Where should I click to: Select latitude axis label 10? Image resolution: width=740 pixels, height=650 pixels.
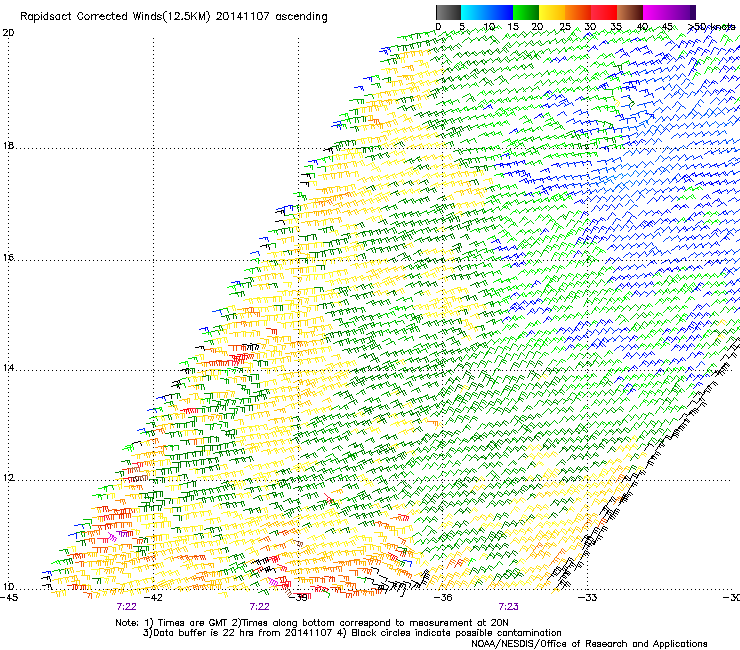click(8, 587)
